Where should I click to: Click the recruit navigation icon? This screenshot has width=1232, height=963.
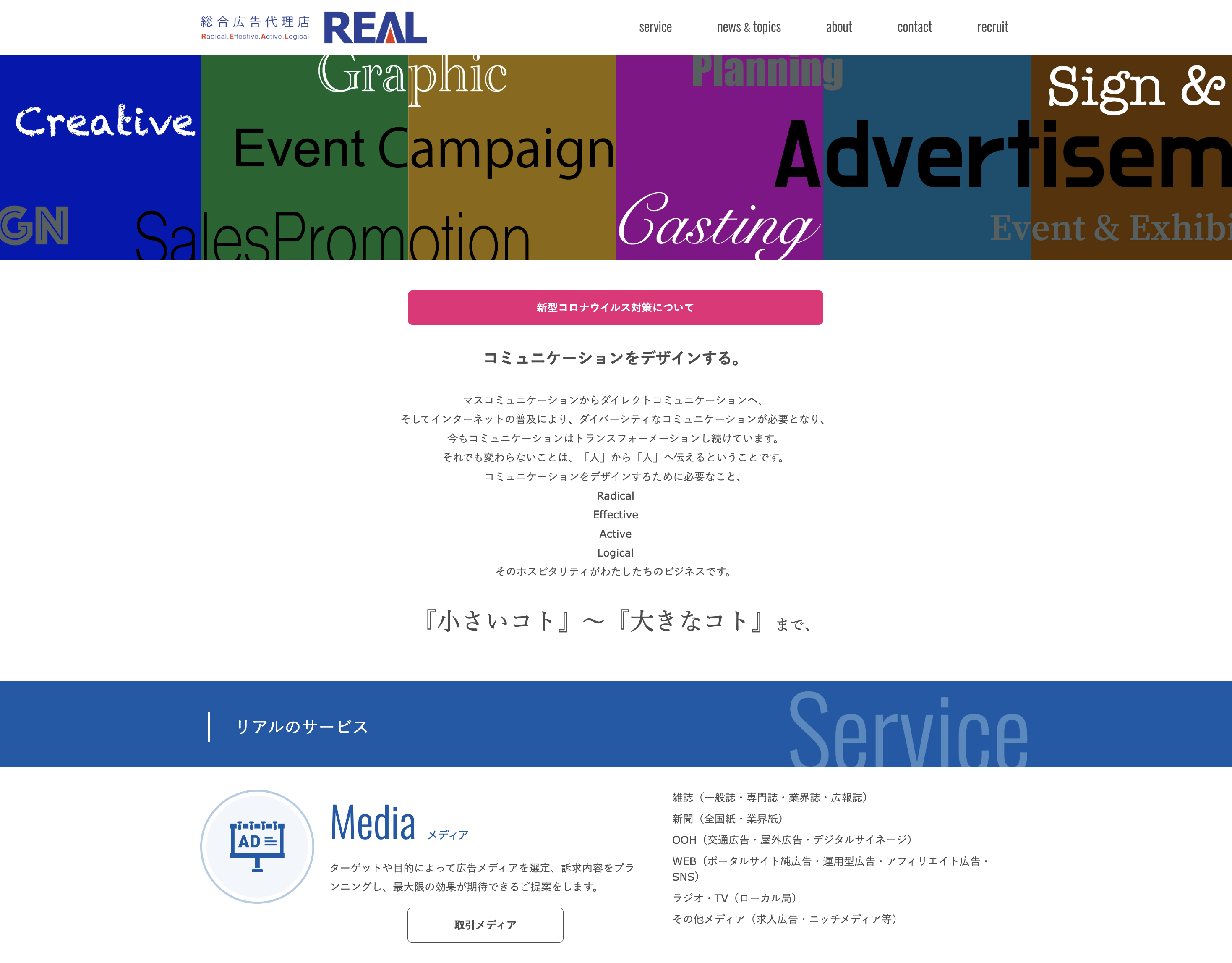pyautogui.click(x=993, y=27)
